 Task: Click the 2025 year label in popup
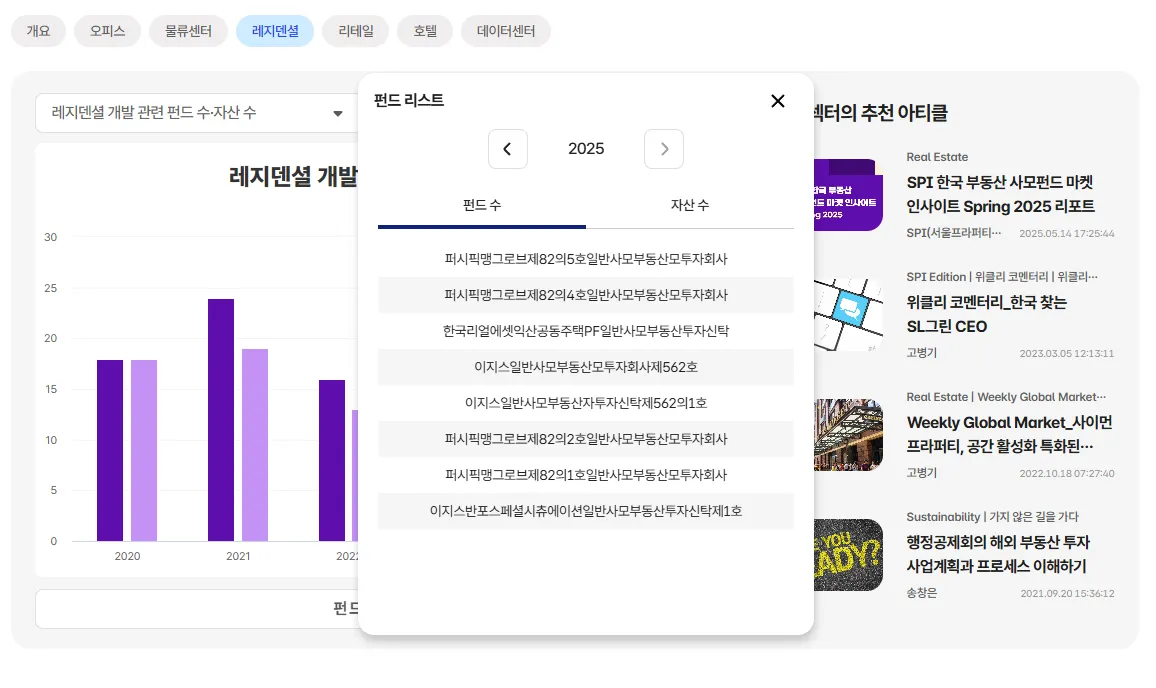tap(586, 149)
